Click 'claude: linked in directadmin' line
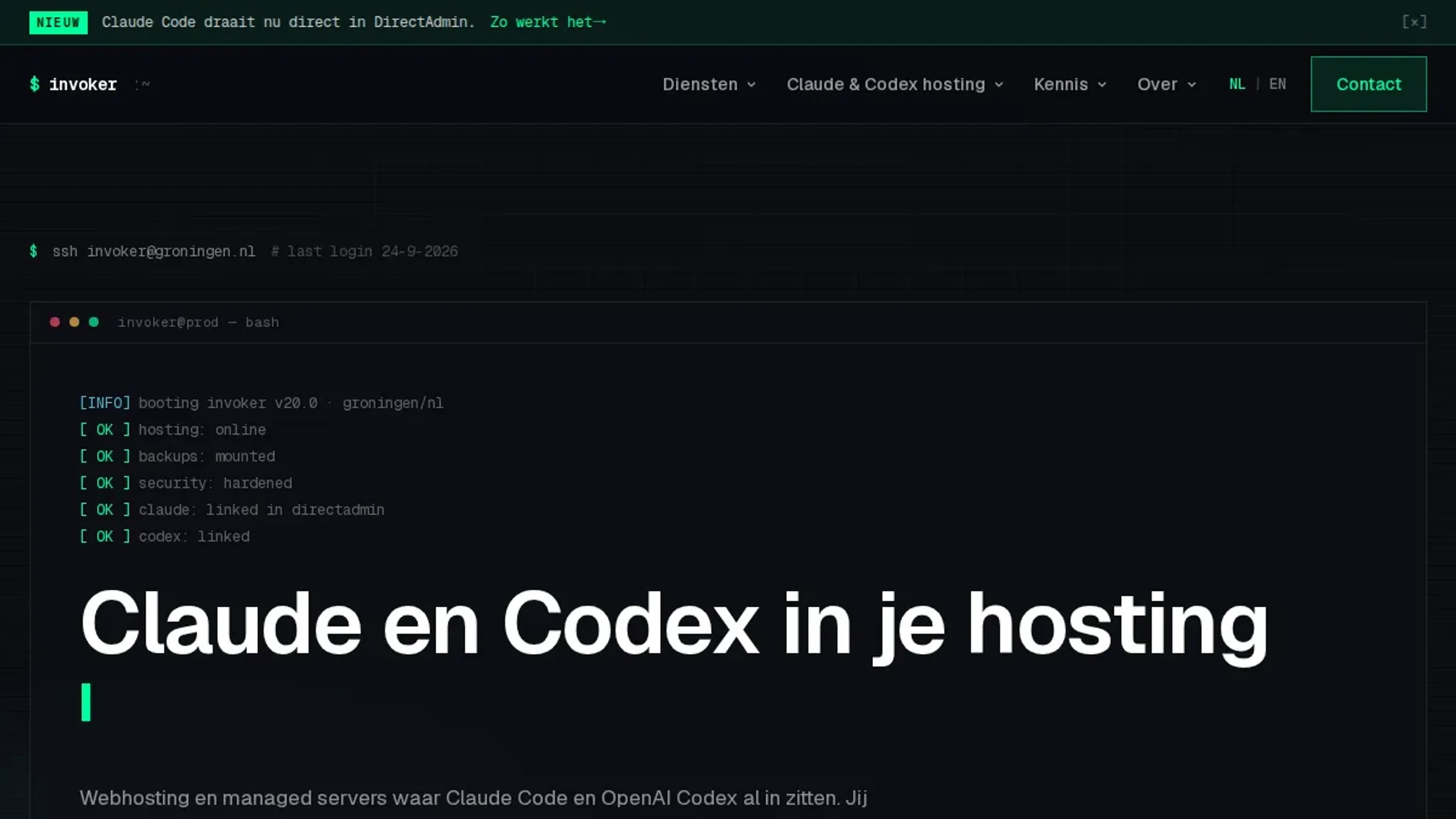 coord(232,510)
